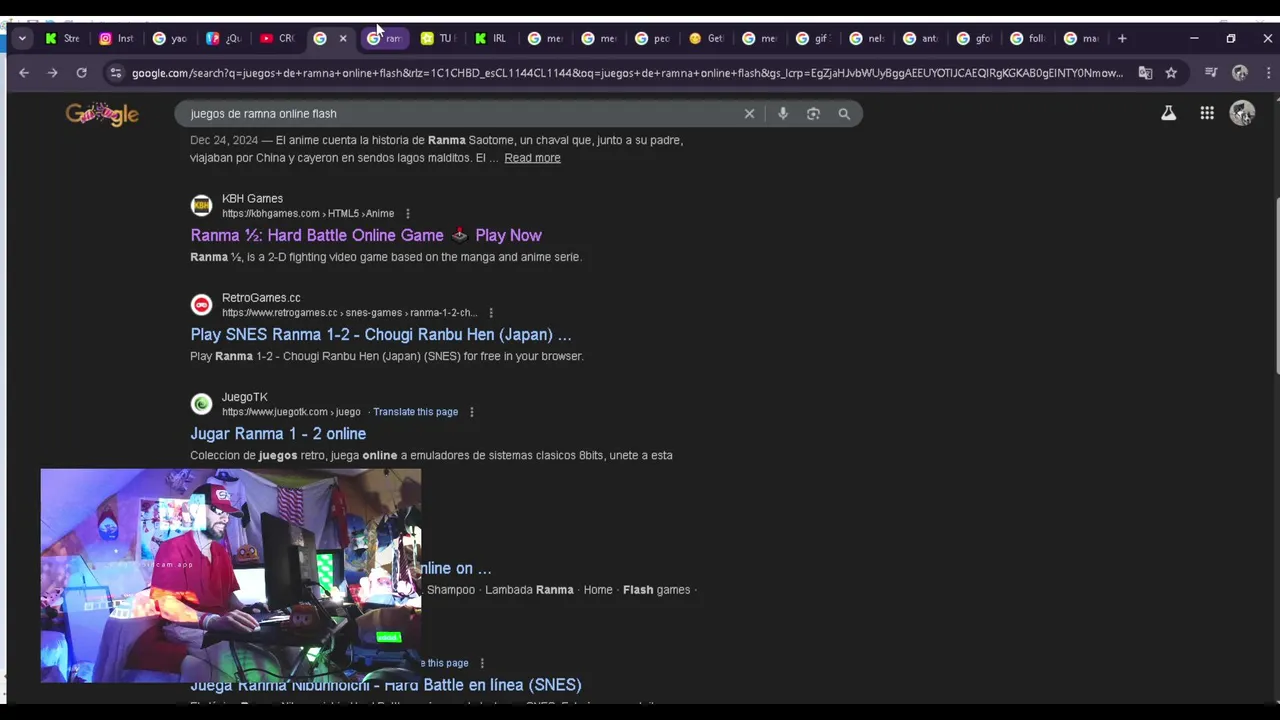Switch to the 'ma' Google tab
The image size is (1280, 720).
1081,38
